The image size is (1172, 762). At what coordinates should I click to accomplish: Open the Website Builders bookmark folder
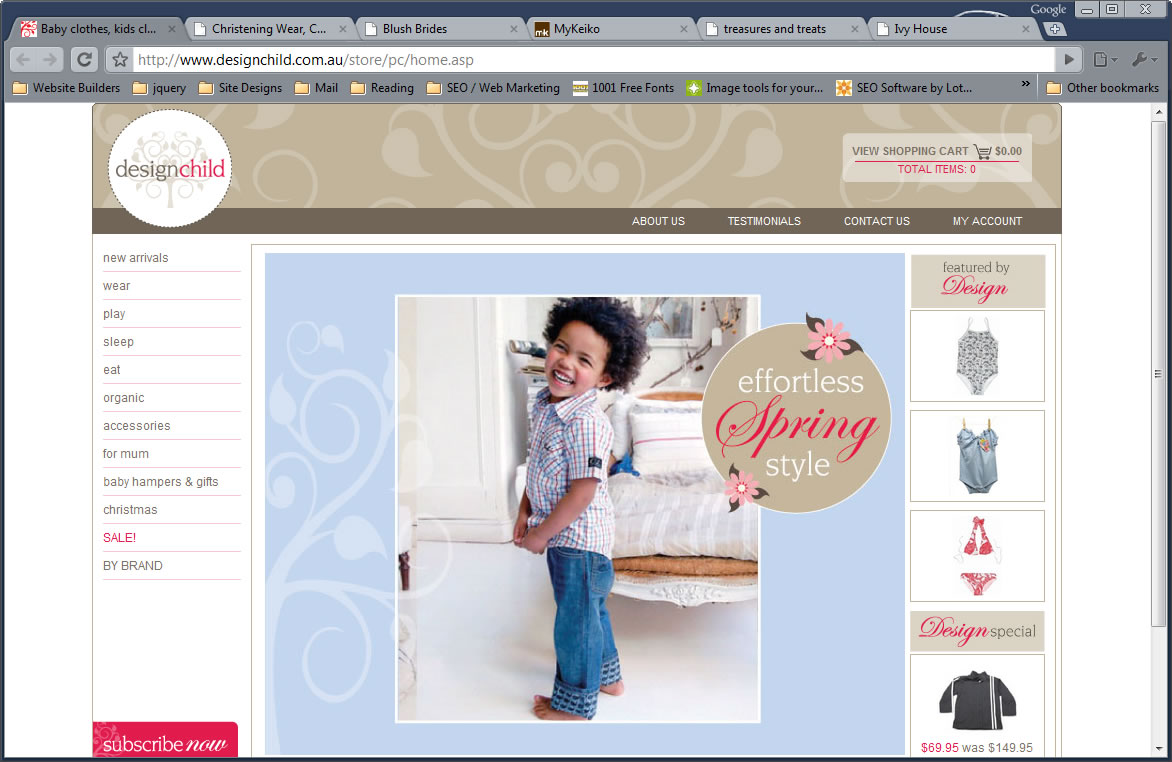66,88
